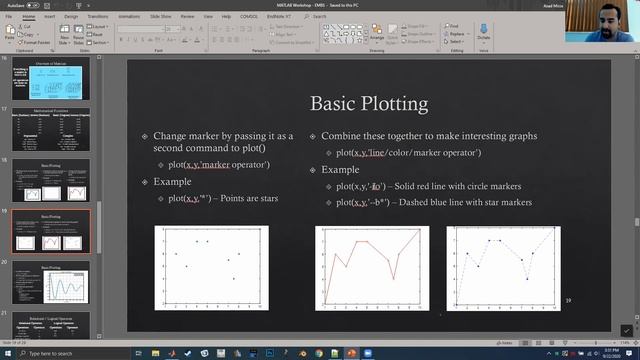Image resolution: width=640 pixels, height=360 pixels.
Task: Insert a New Slide
Action: click(x=64, y=34)
